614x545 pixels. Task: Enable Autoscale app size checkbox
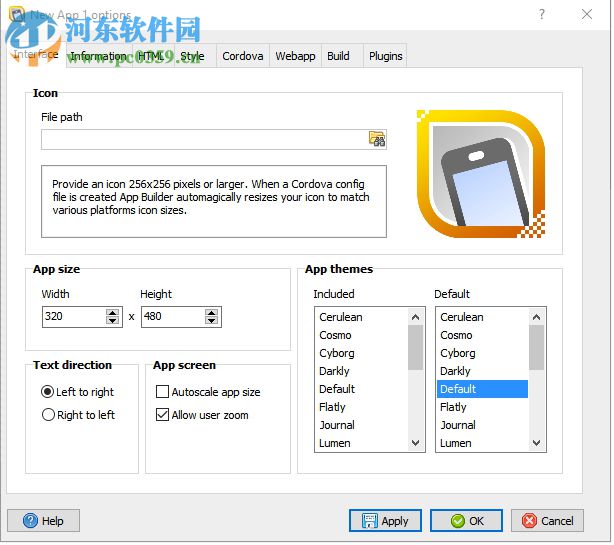208,392
